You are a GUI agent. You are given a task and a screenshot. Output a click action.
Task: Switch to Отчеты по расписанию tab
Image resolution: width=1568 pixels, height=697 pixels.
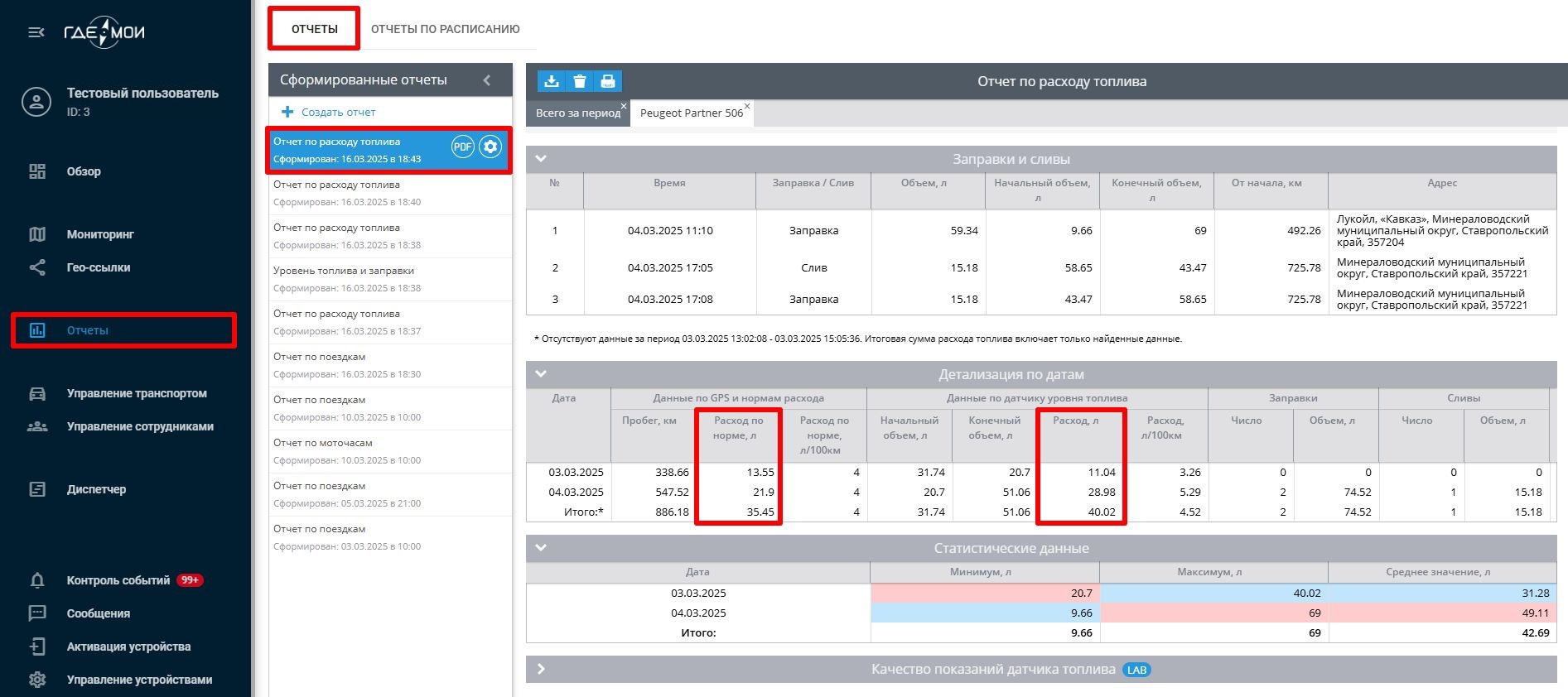pyautogui.click(x=445, y=29)
